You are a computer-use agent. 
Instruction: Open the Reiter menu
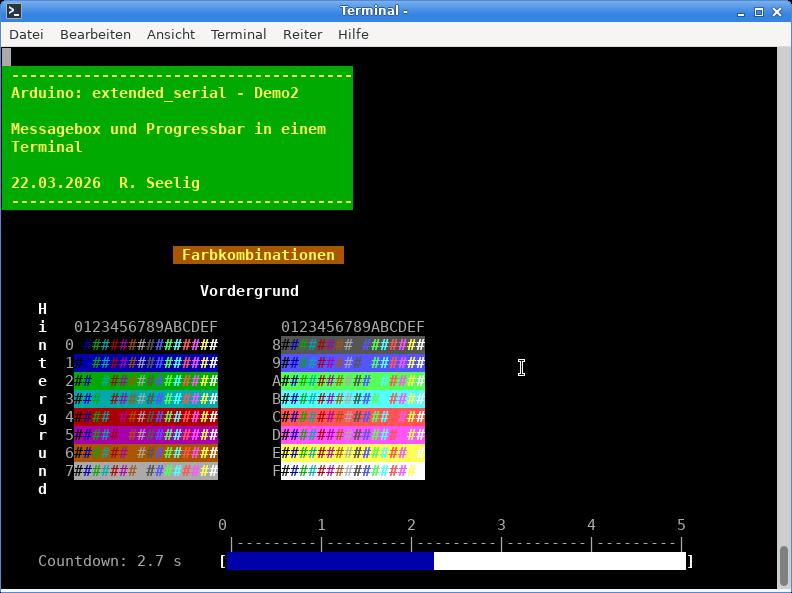[x=302, y=34]
